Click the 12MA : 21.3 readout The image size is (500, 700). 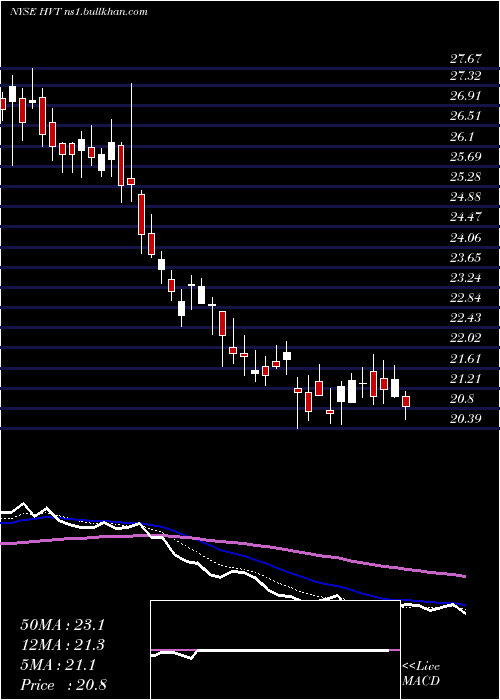(x=62, y=645)
